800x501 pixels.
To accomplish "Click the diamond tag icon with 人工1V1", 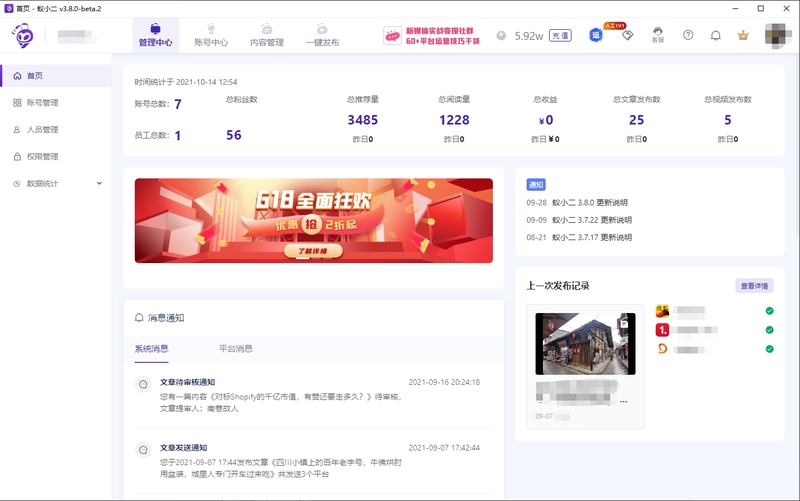I will (628, 35).
